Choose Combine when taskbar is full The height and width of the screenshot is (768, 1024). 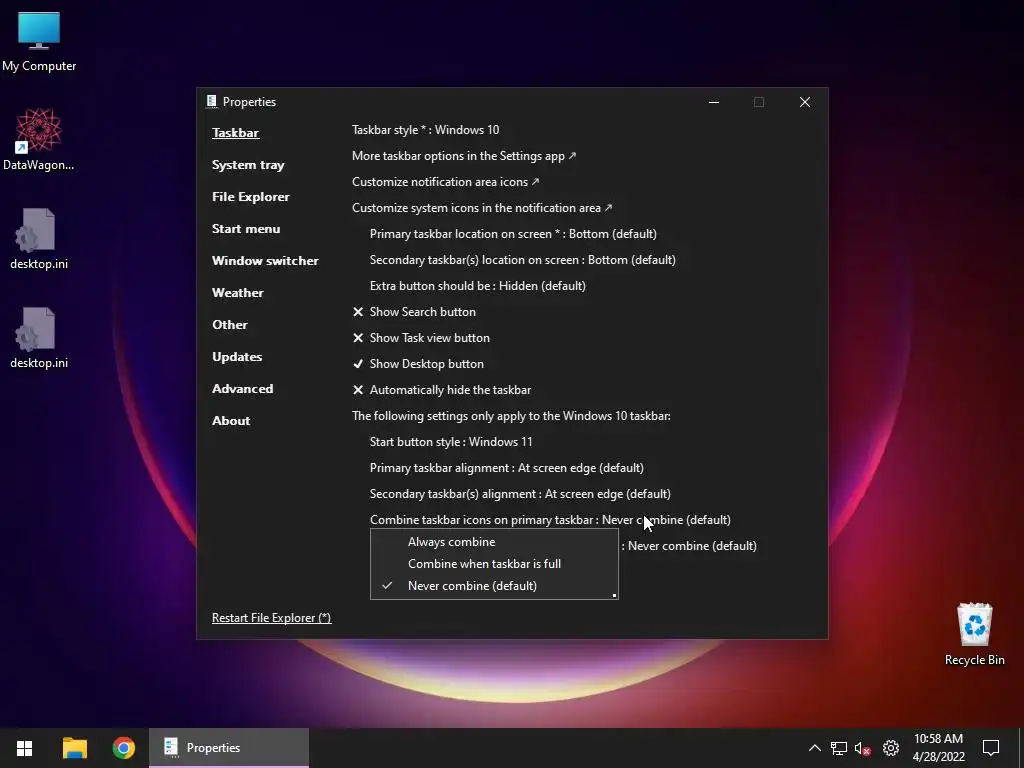[494, 564]
